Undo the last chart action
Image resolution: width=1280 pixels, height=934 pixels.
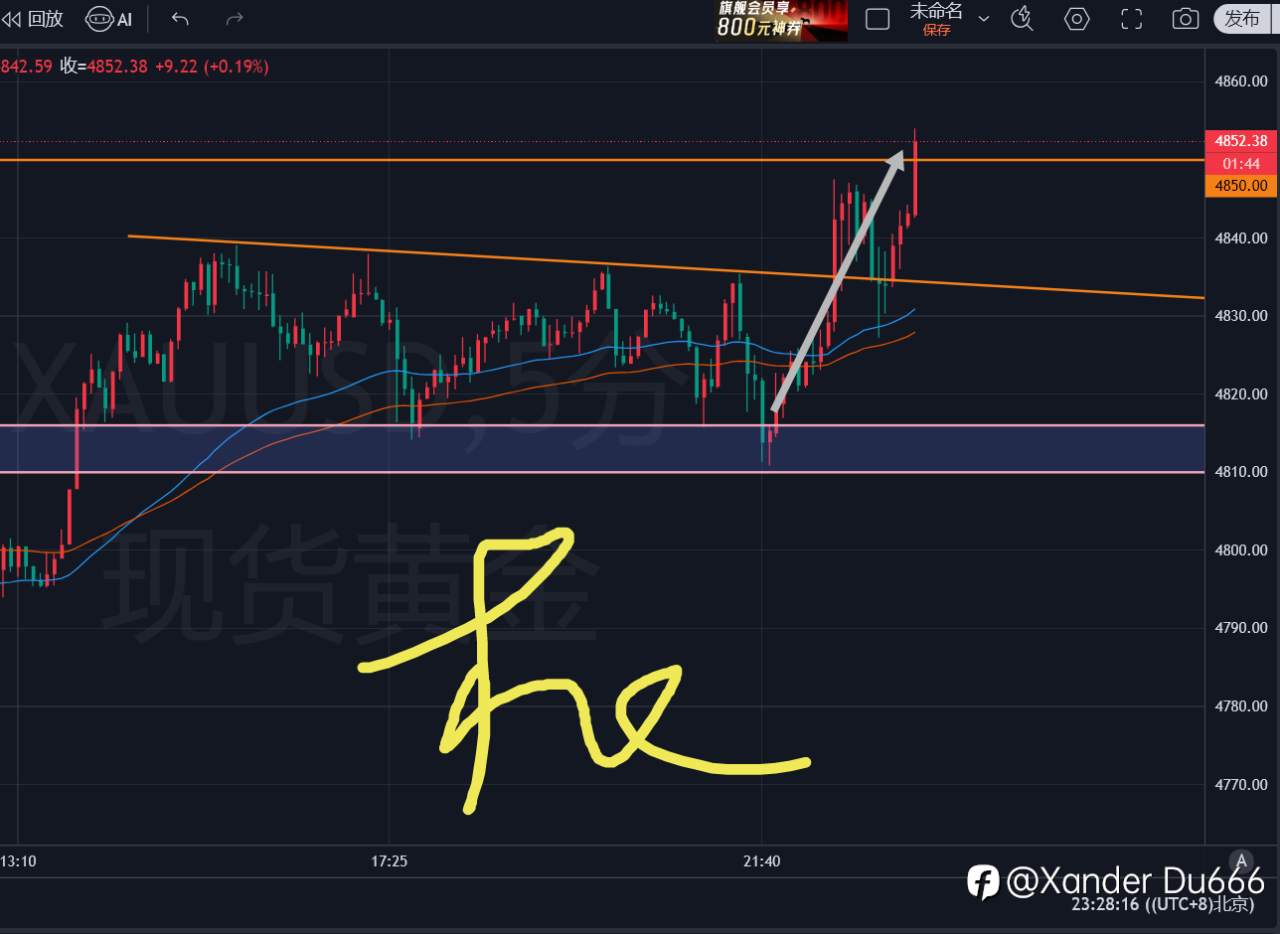180,18
